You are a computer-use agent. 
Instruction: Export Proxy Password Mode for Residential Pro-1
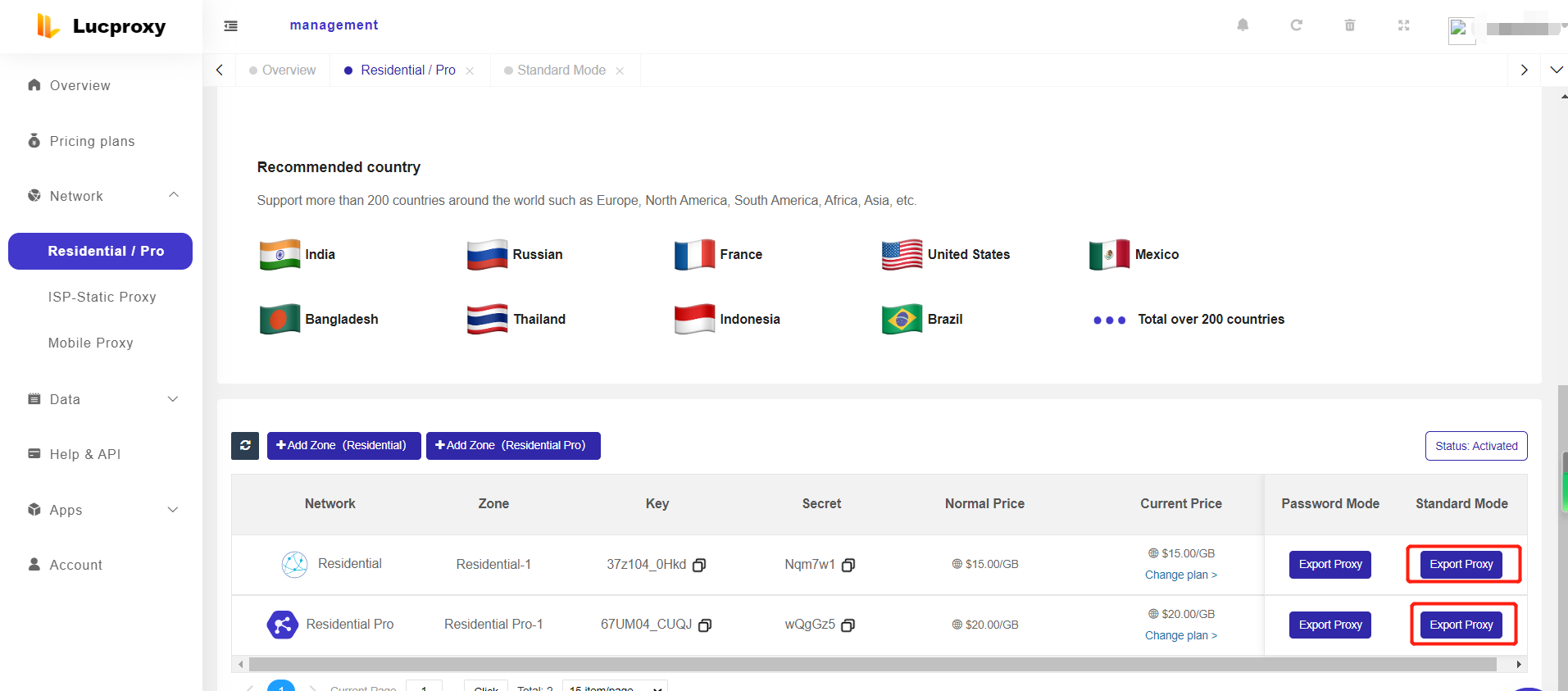(1329, 625)
